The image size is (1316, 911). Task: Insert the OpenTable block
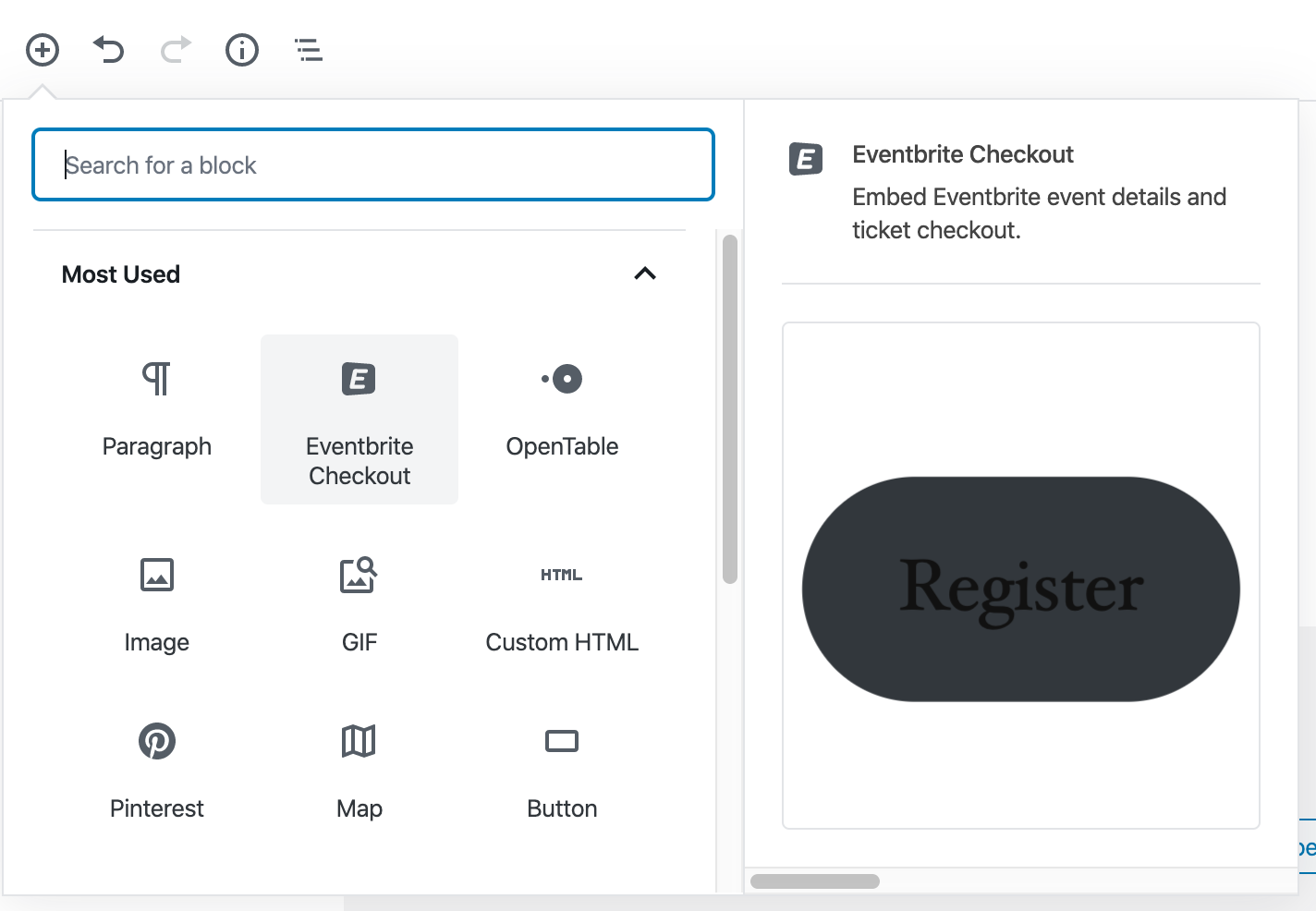point(562,419)
